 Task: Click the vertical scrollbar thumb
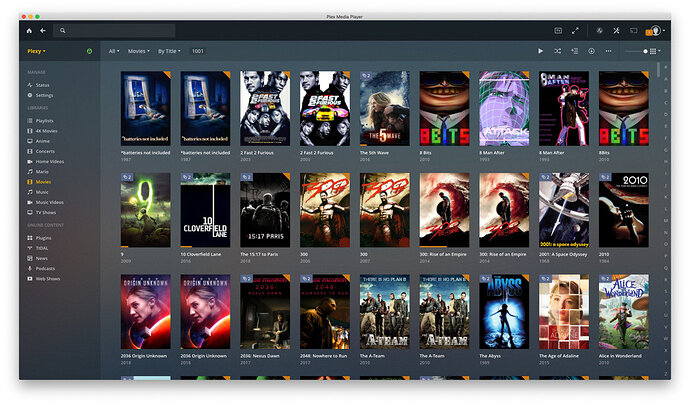[x=659, y=70]
